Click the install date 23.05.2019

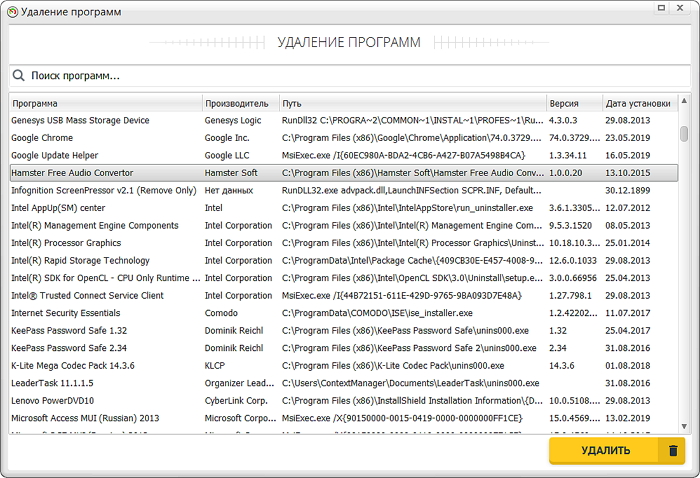(628, 138)
